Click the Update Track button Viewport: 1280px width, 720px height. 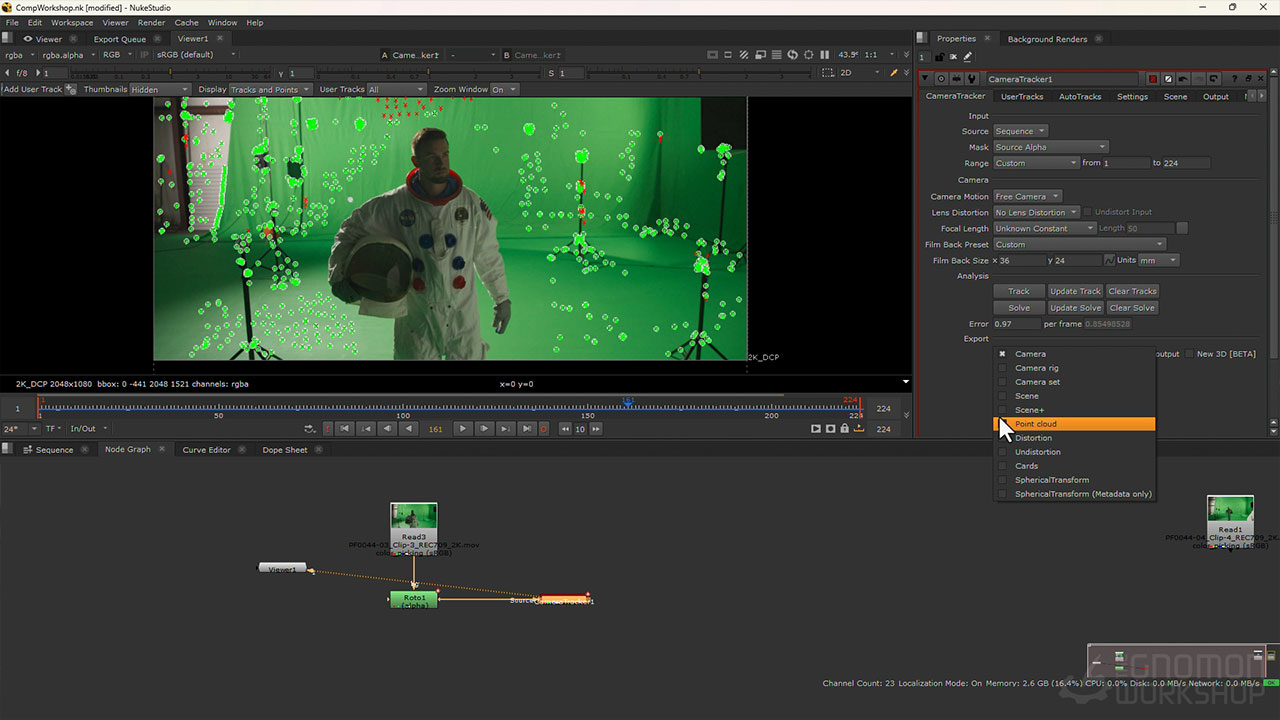pyautogui.click(x=1075, y=291)
